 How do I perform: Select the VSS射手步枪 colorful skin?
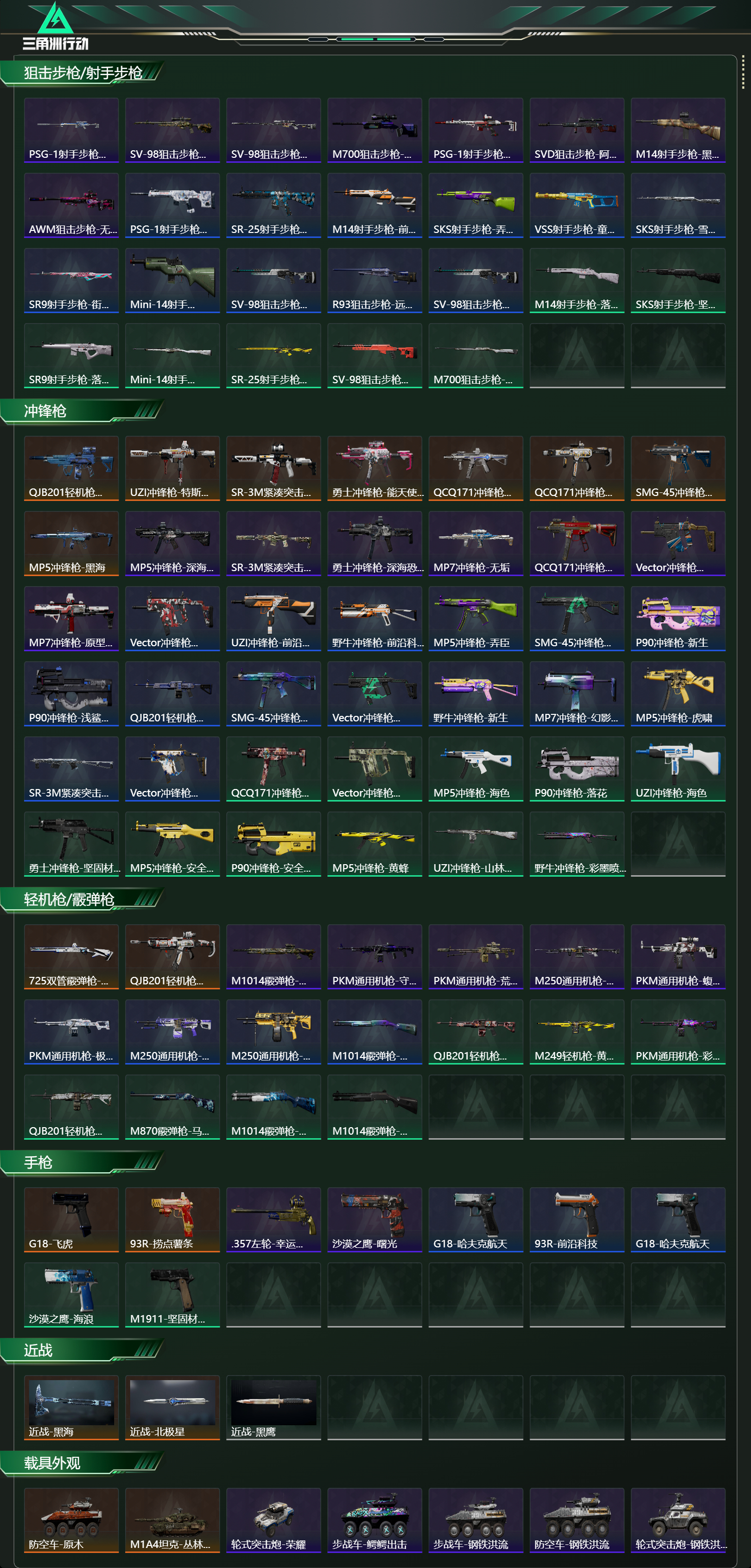click(x=576, y=205)
